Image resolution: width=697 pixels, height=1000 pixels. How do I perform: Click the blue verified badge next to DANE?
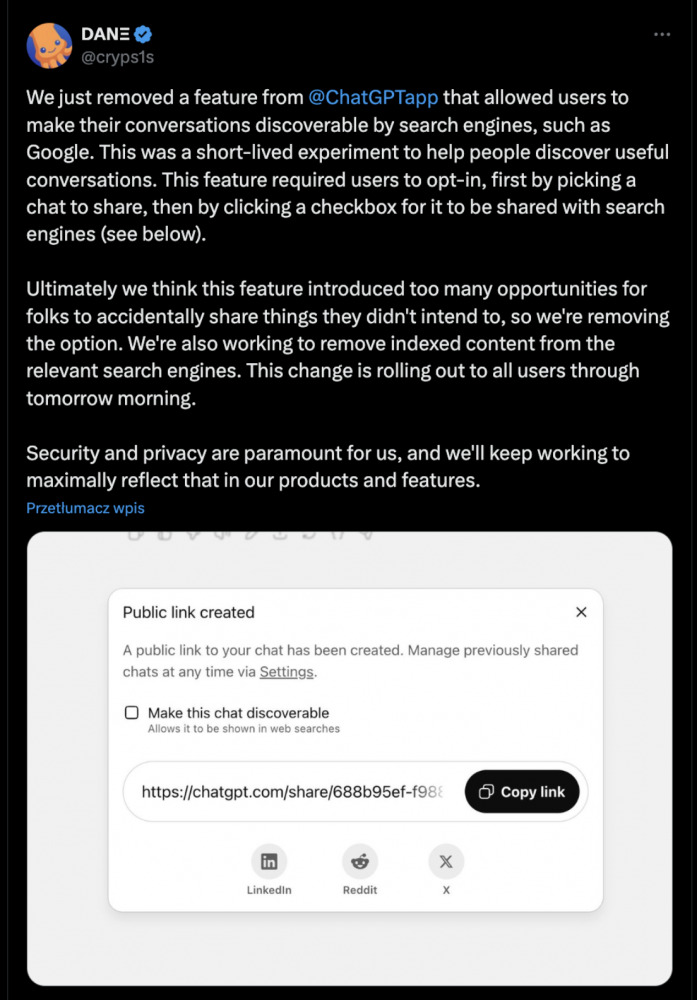point(143,34)
